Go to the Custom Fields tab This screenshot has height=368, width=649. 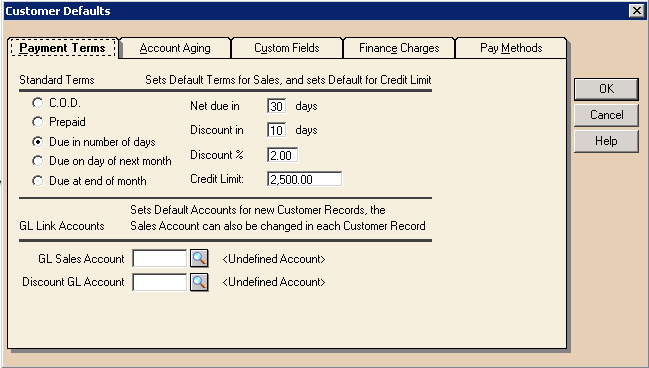tap(287, 48)
